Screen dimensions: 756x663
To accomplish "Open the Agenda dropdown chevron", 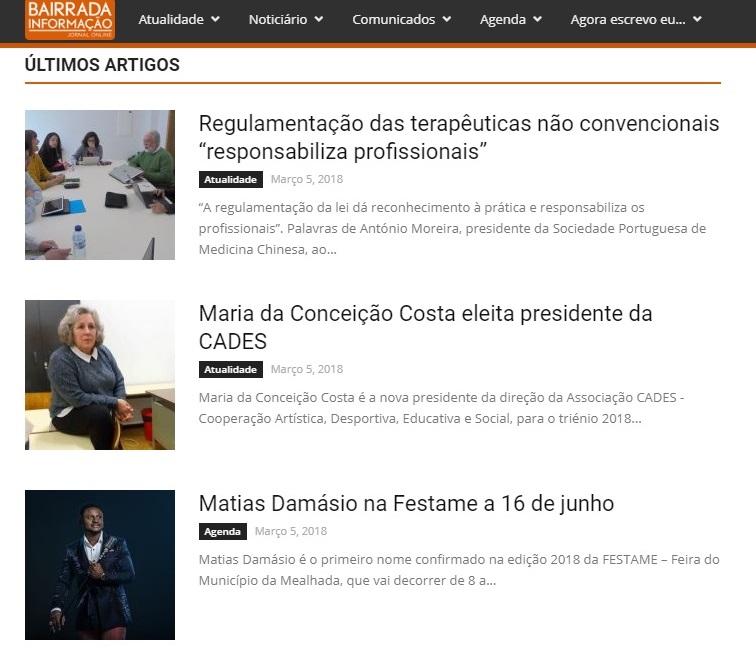I will point(538,19).
